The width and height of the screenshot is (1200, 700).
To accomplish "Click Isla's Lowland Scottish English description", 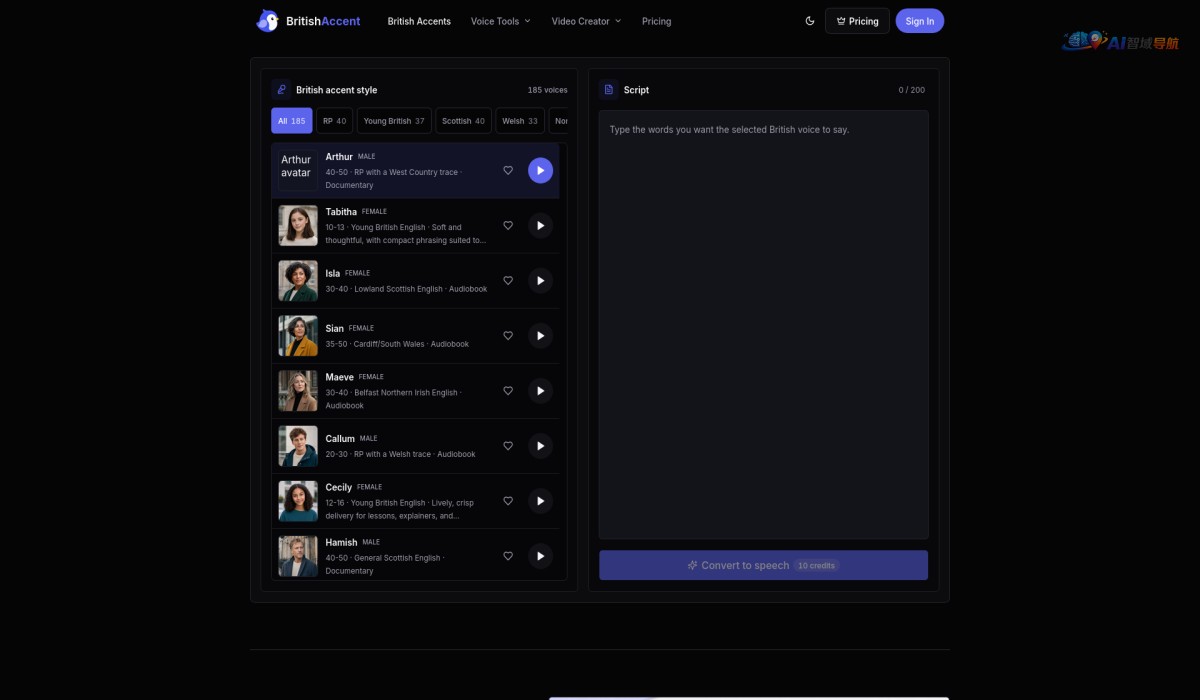I will click(x=406, y=289).
